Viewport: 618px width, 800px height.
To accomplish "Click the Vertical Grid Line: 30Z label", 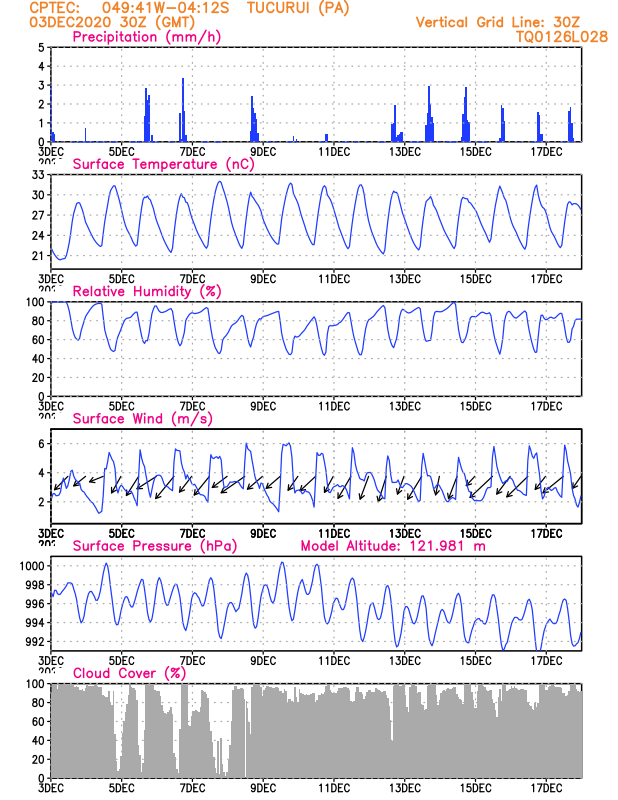I will 498,22.
